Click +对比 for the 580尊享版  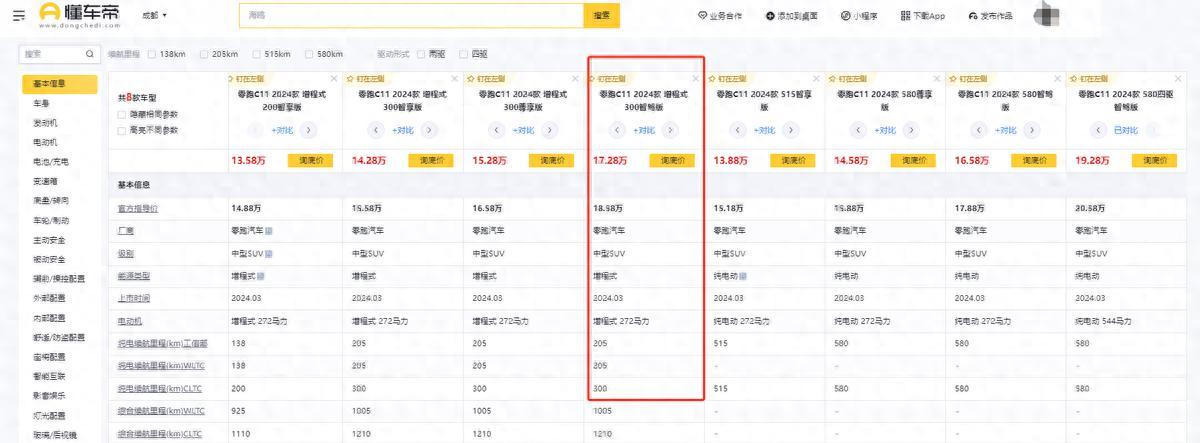coord(885,130)
